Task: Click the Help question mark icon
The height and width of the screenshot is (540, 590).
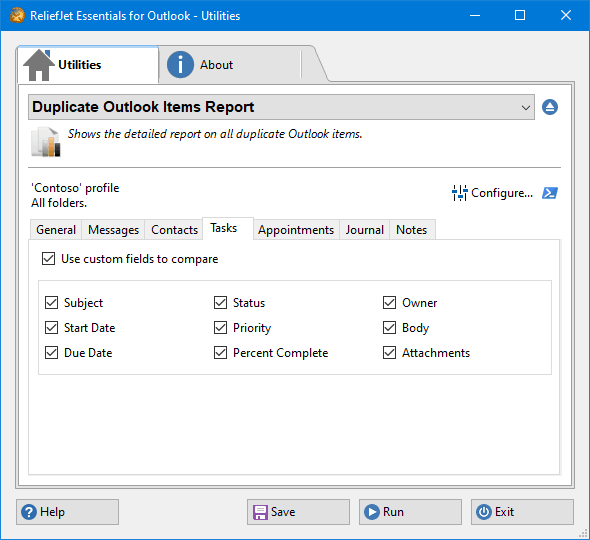Action: 29,512
